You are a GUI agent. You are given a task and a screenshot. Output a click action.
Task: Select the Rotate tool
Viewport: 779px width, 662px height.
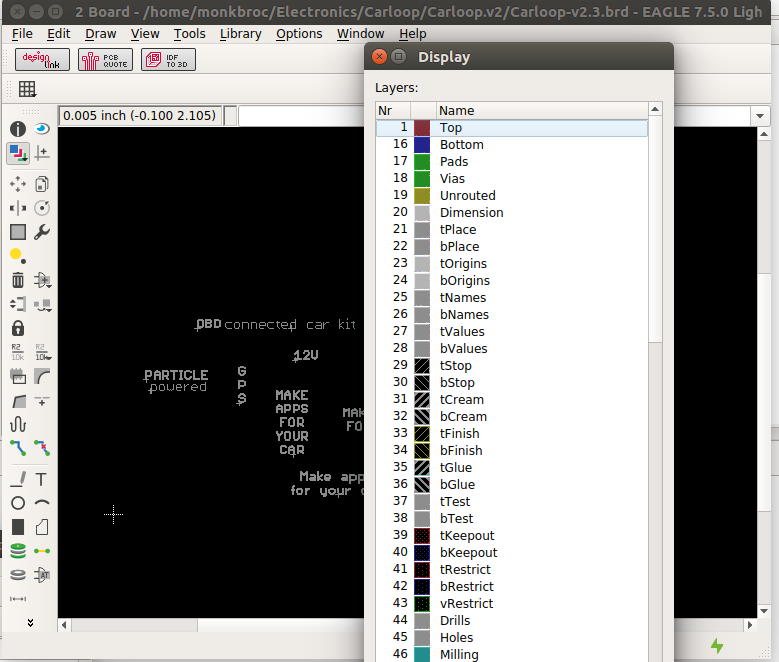click(x=42, y=208)
